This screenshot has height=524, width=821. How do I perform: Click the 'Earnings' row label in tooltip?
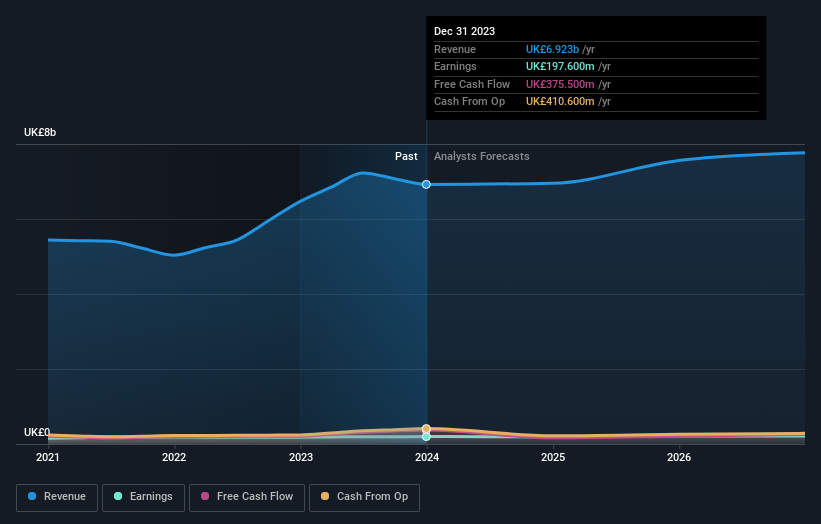pyautogui.click(x=456, y=66)
